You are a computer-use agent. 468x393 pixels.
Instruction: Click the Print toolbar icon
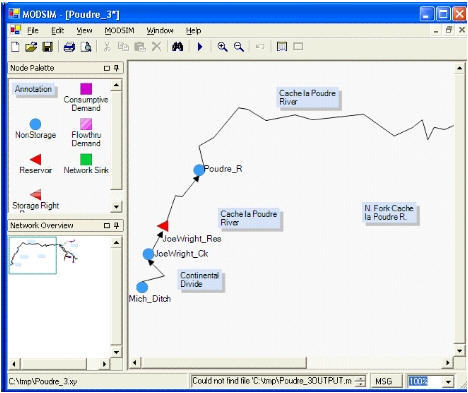click(69, 47)
